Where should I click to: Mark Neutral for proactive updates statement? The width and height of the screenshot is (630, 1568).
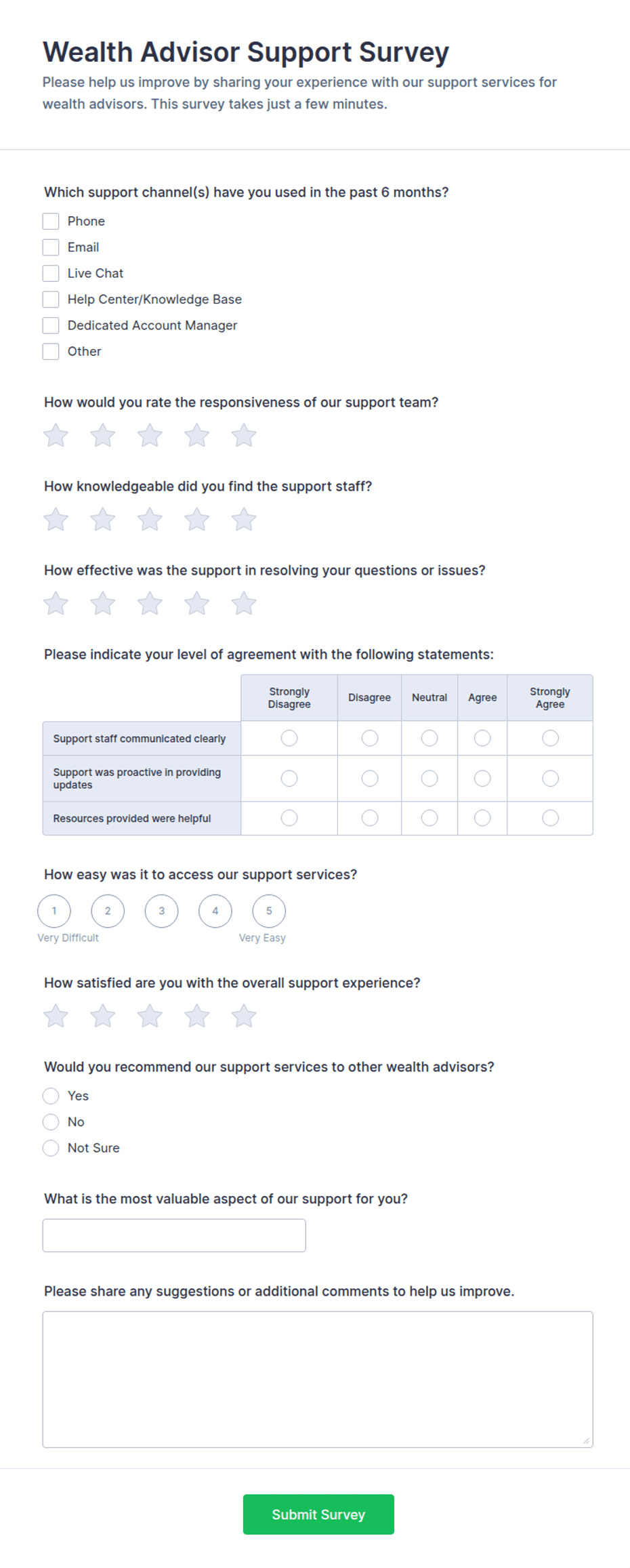429,779
